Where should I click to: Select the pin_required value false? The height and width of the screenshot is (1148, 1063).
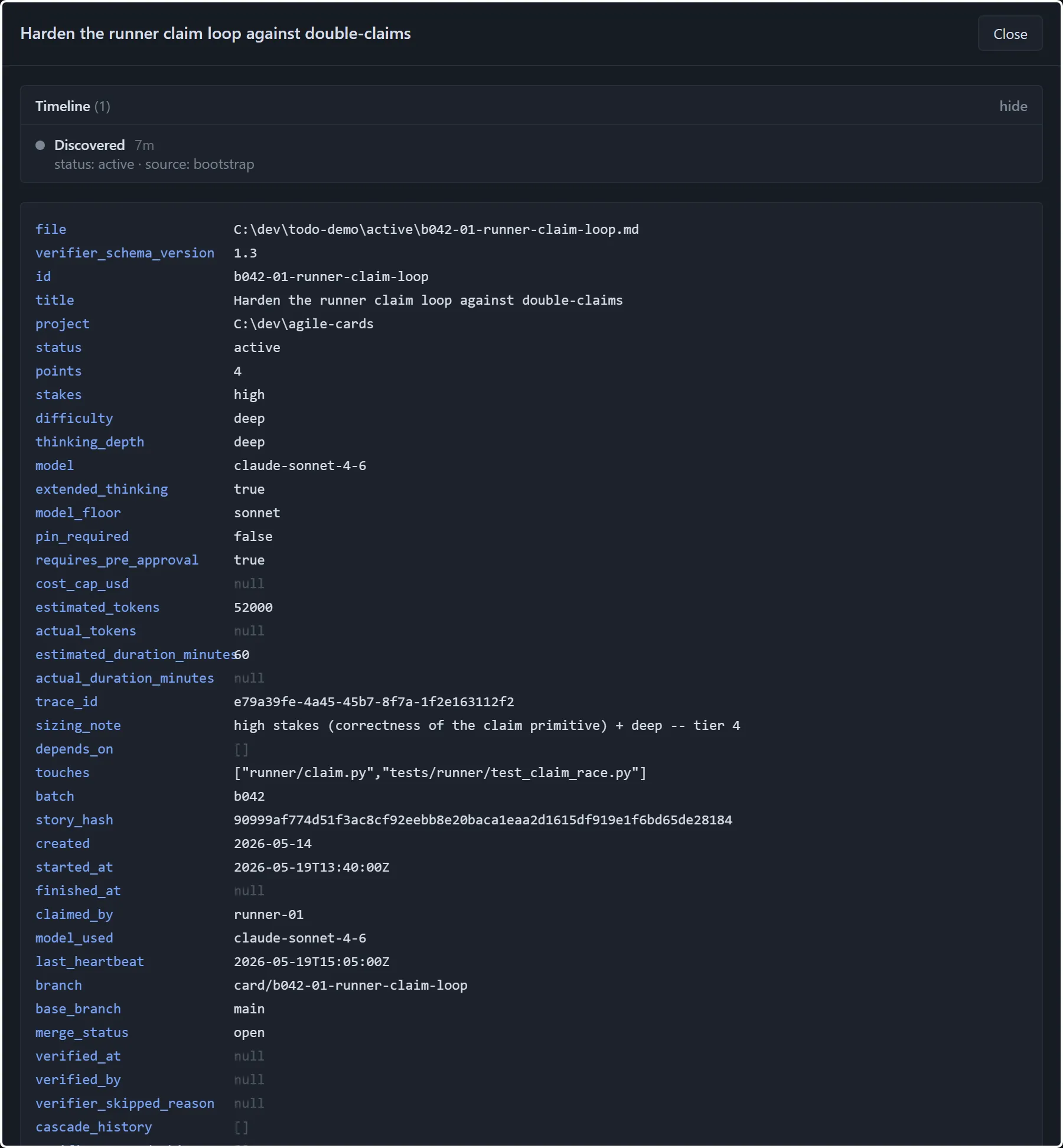point(253,536)
